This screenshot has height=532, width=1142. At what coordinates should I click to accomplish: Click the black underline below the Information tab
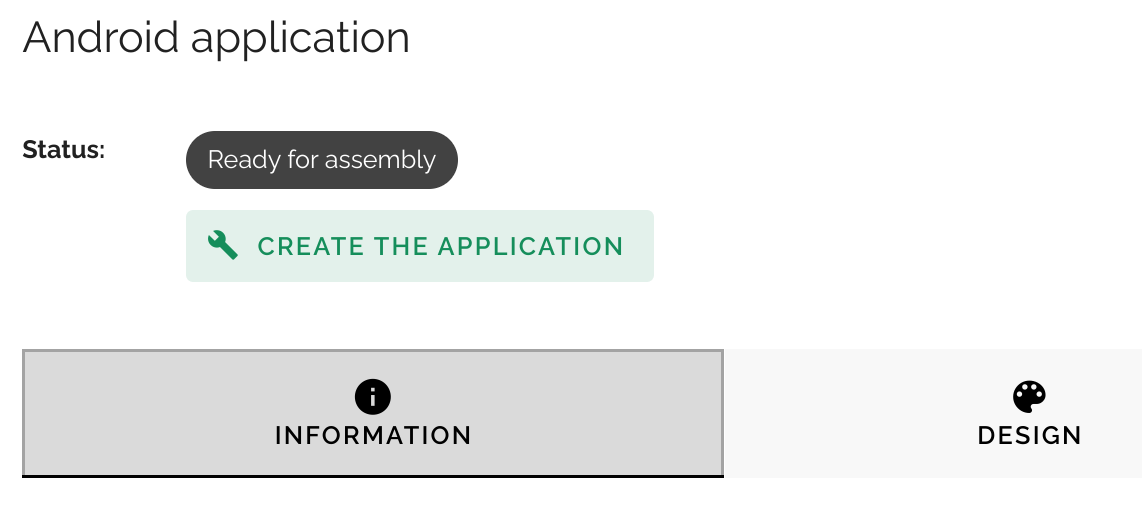(x=373, y=476)
